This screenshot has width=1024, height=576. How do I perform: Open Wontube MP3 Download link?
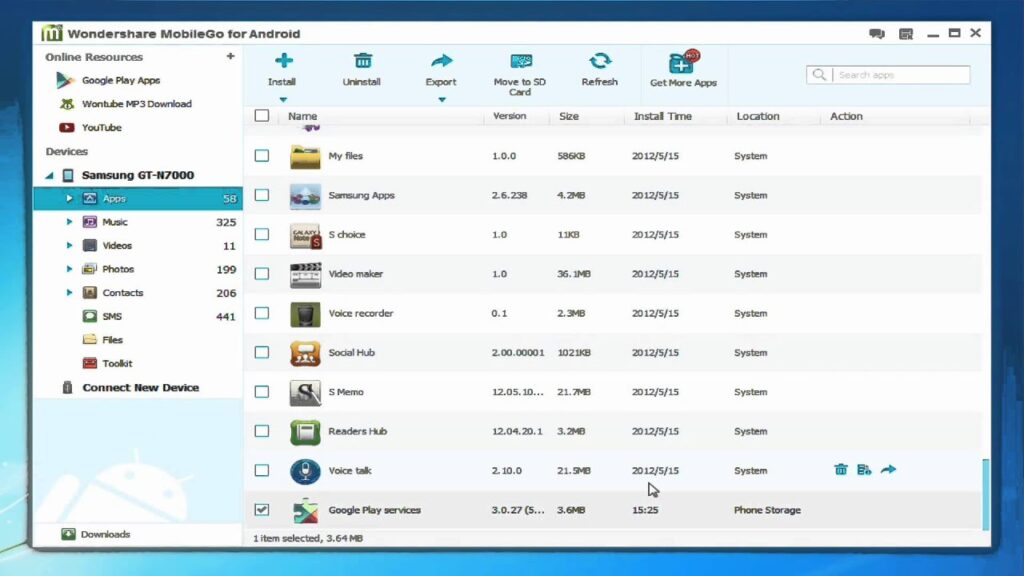click(x=136, y=104)
